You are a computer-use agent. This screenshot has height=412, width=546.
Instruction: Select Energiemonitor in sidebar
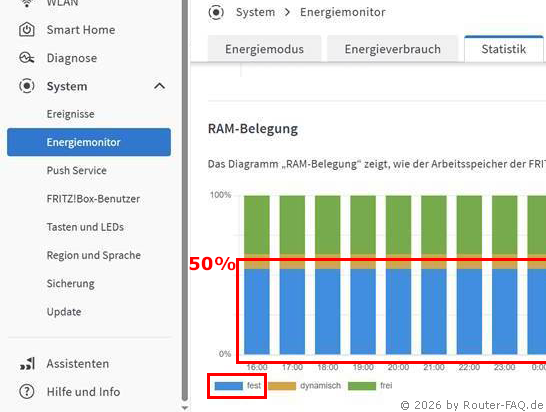click(89, 142)
